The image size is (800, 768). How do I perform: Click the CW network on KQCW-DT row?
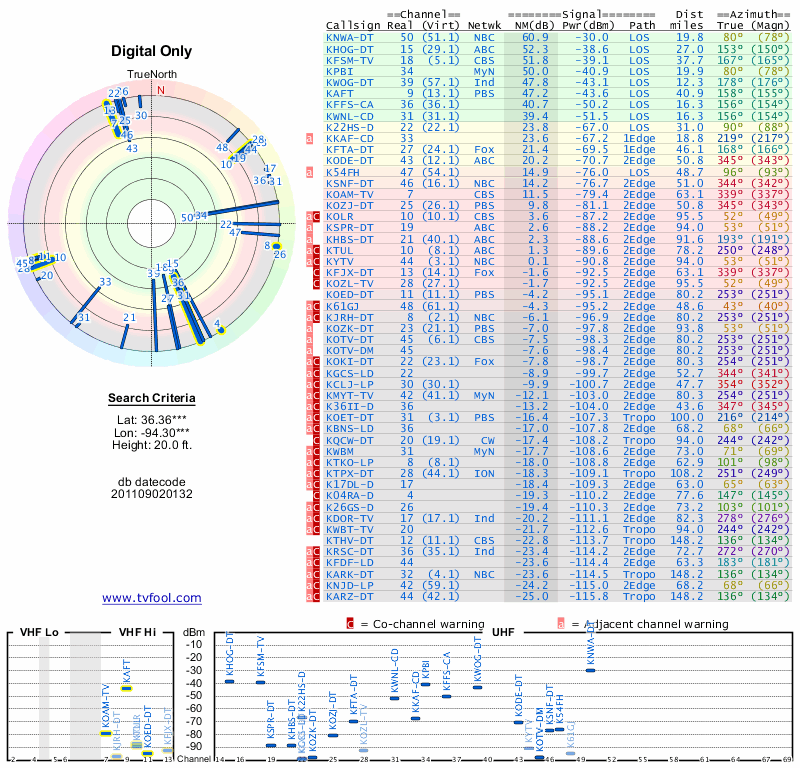point(487,440)
